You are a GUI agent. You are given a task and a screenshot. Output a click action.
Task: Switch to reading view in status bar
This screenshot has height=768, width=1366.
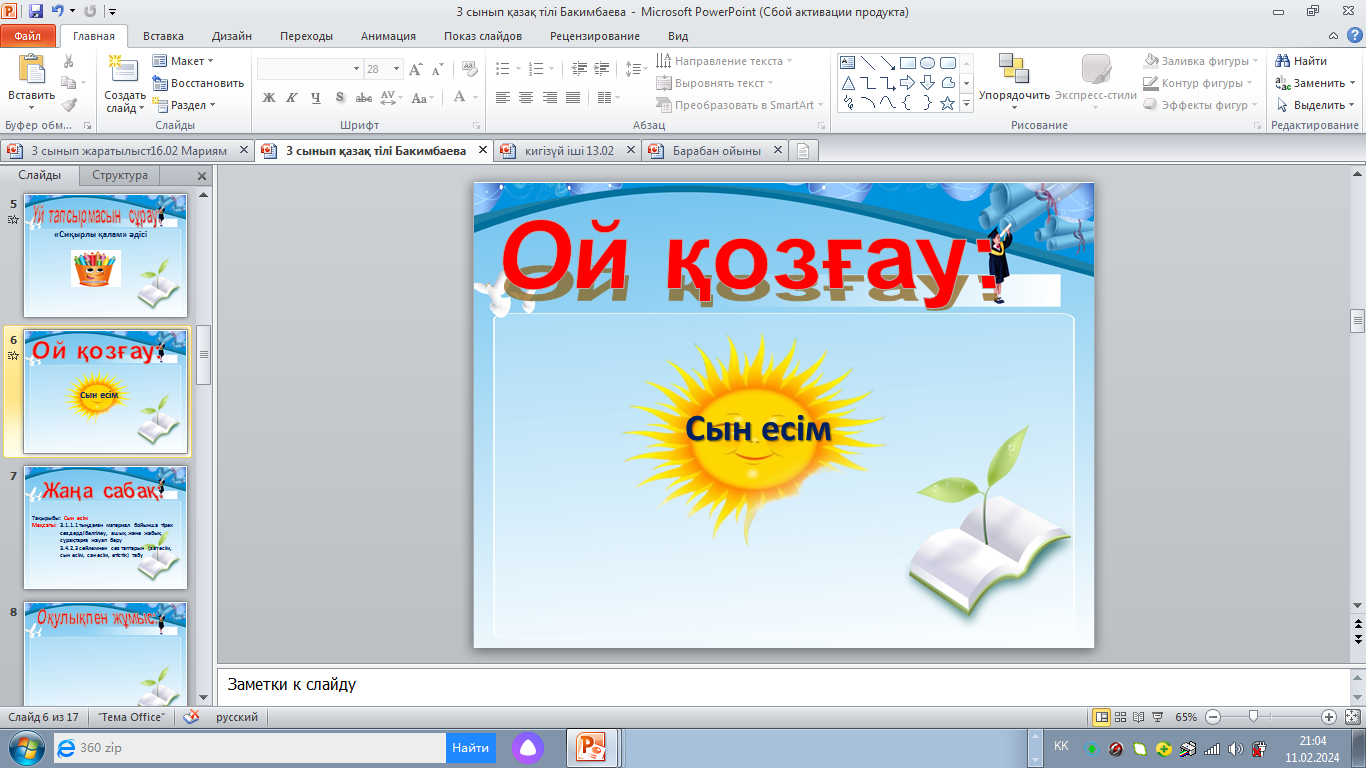tap(1138, 717)
